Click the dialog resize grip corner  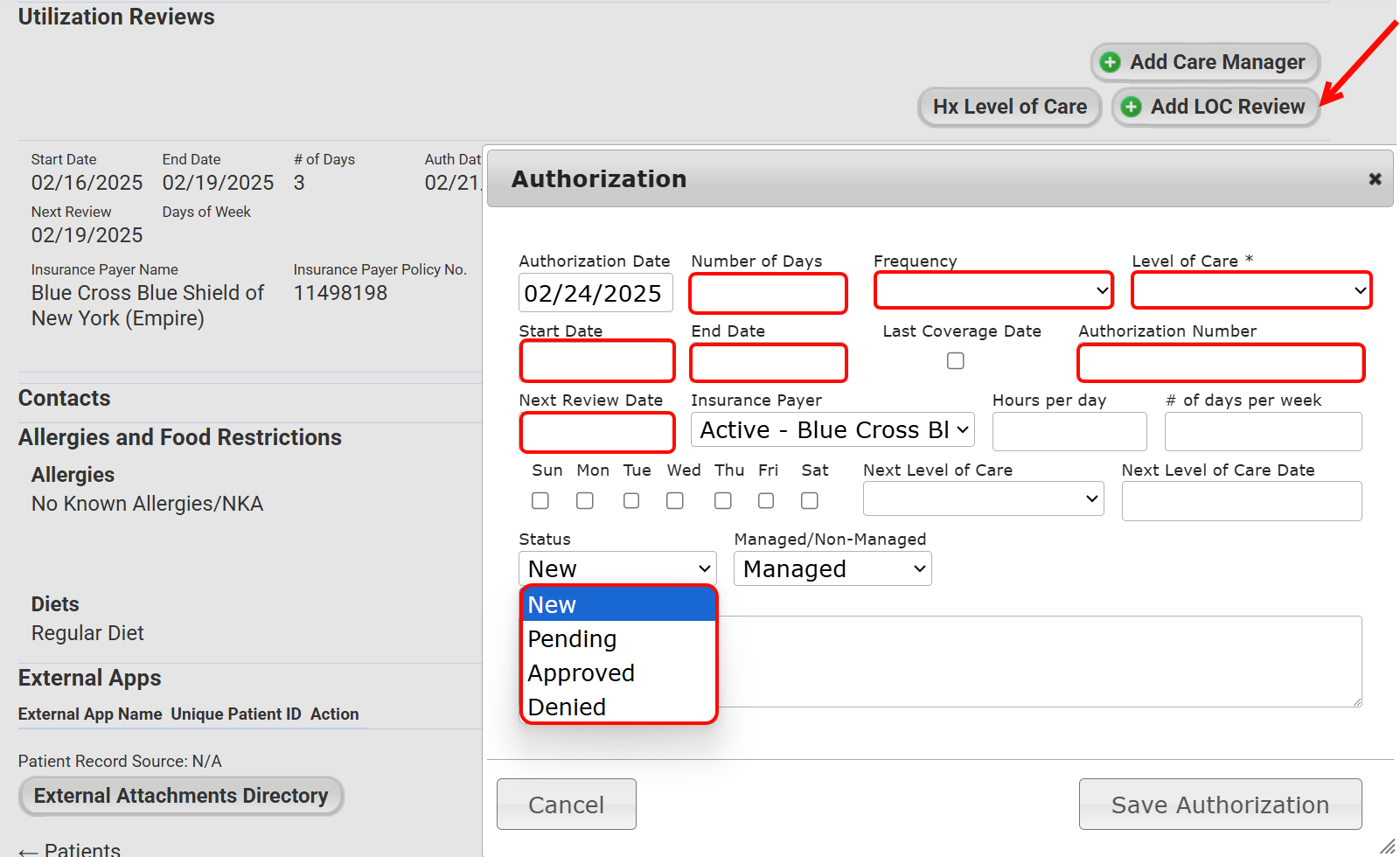click(x=1386, y=846)
